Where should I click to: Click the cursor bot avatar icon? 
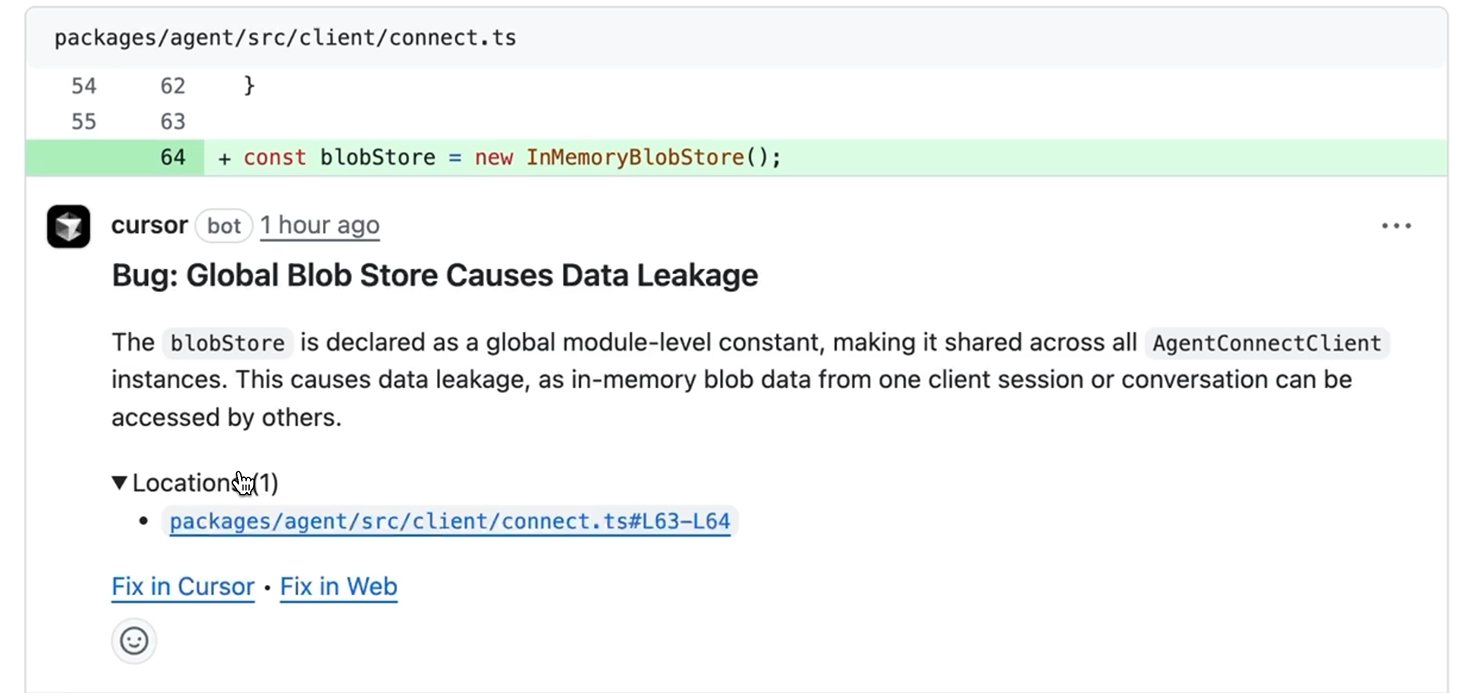tap(67, 226)
